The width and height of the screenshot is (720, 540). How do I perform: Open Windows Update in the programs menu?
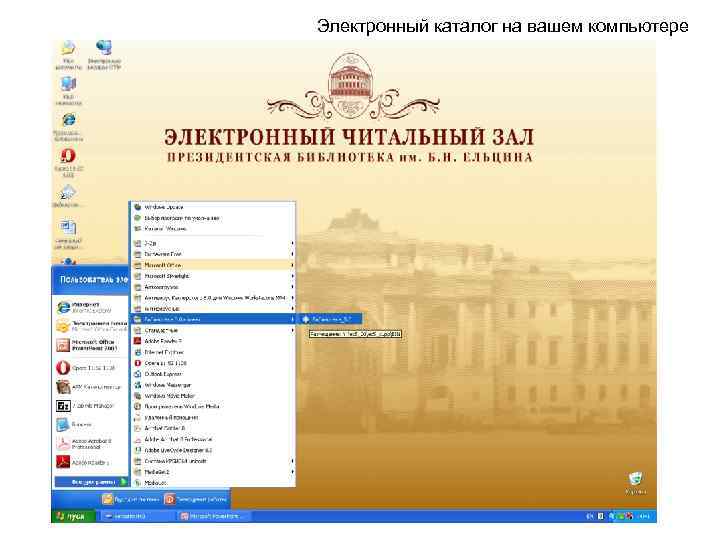163,207
